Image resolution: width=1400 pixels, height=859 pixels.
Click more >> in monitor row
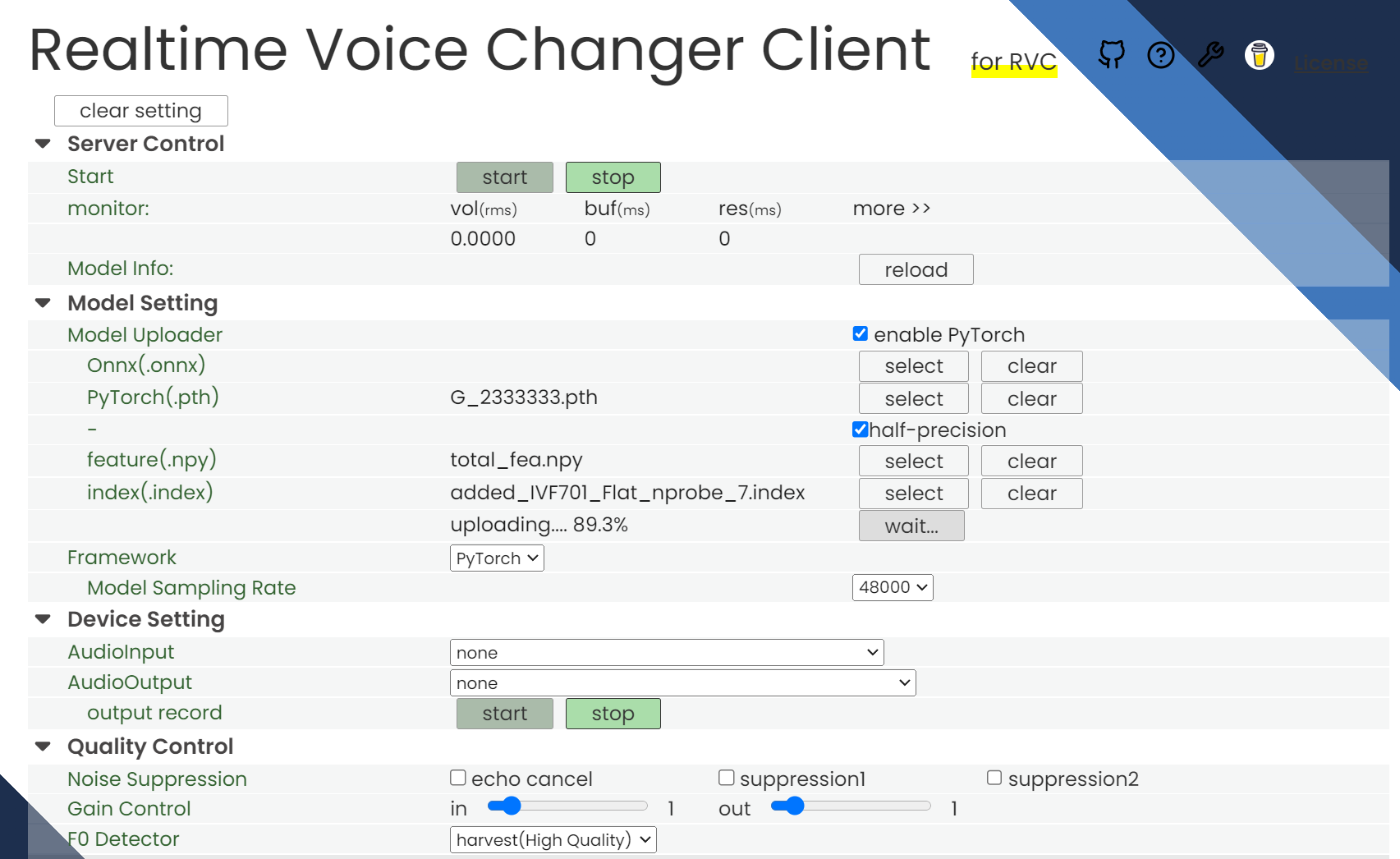coord(891,209)
